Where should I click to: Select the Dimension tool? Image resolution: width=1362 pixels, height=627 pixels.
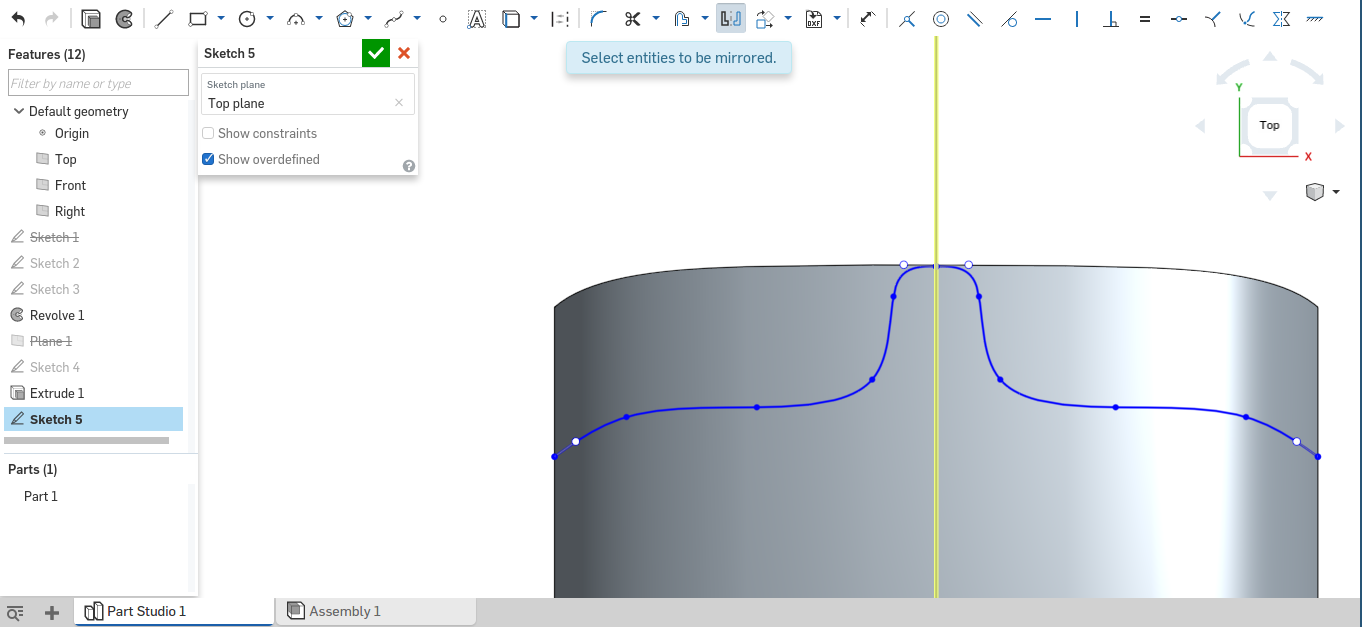coord(868,18)
